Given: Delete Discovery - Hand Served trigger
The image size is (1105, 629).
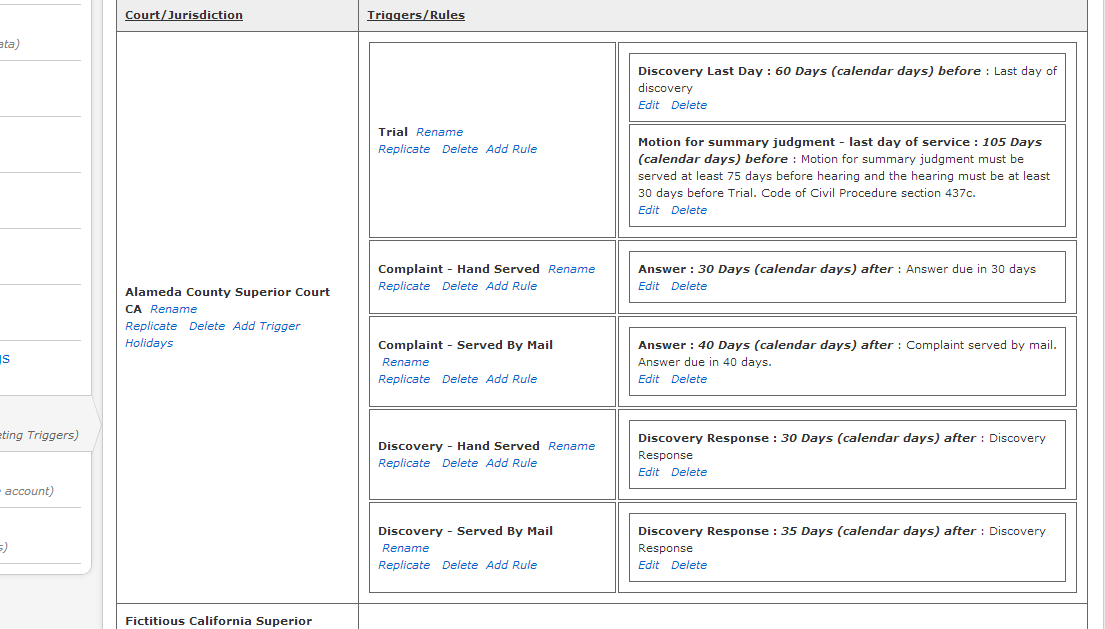Looking at the screenshot, I should [459, 463].
